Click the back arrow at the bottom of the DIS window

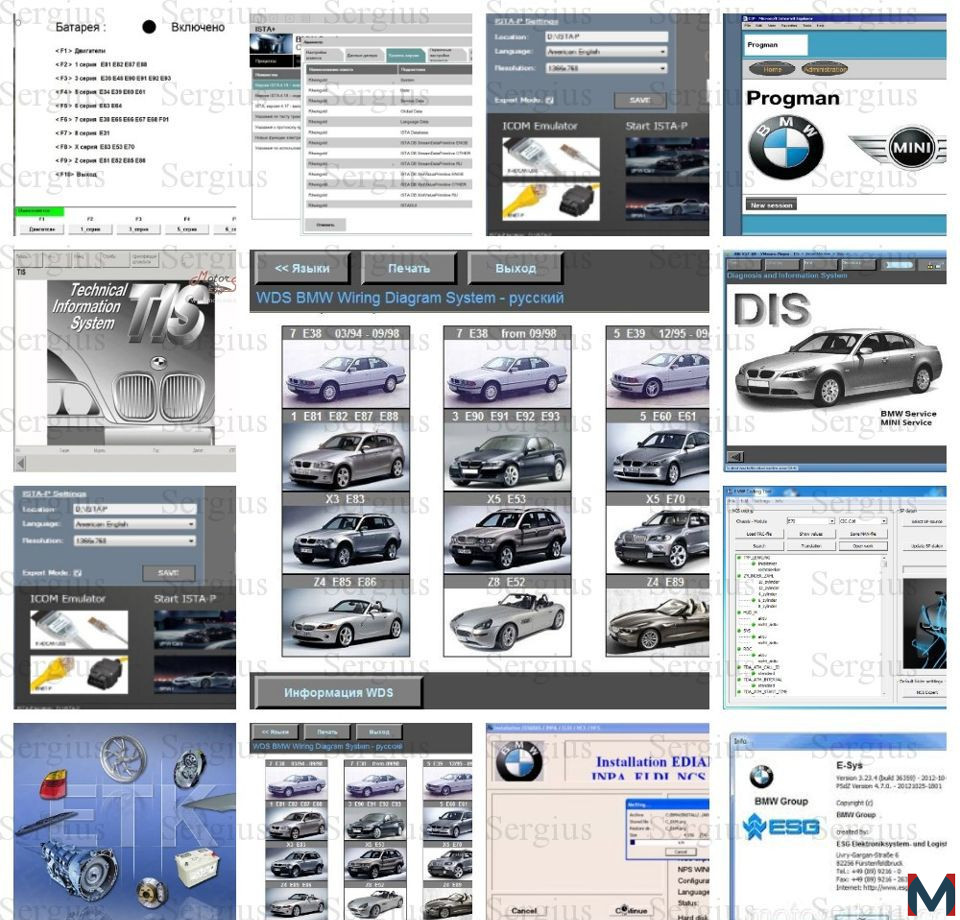pos(735,457)
